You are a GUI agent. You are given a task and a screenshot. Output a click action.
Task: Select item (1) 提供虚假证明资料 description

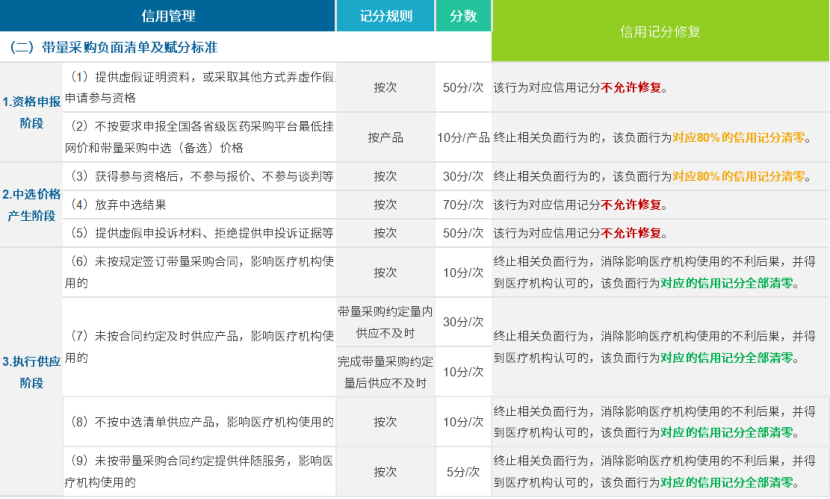tap(200, 87)
